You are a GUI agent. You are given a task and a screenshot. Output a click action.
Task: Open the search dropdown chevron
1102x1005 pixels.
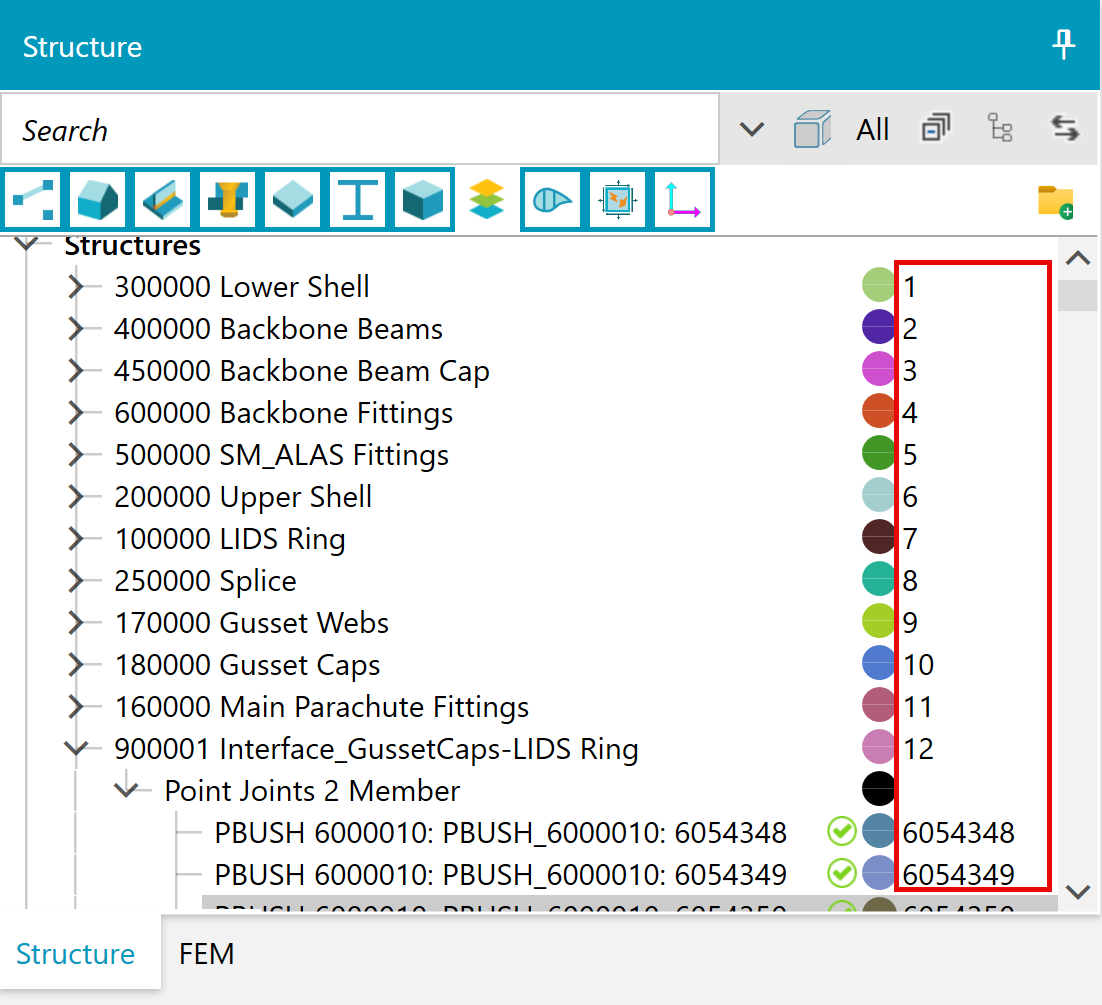(x=751, y=129)
